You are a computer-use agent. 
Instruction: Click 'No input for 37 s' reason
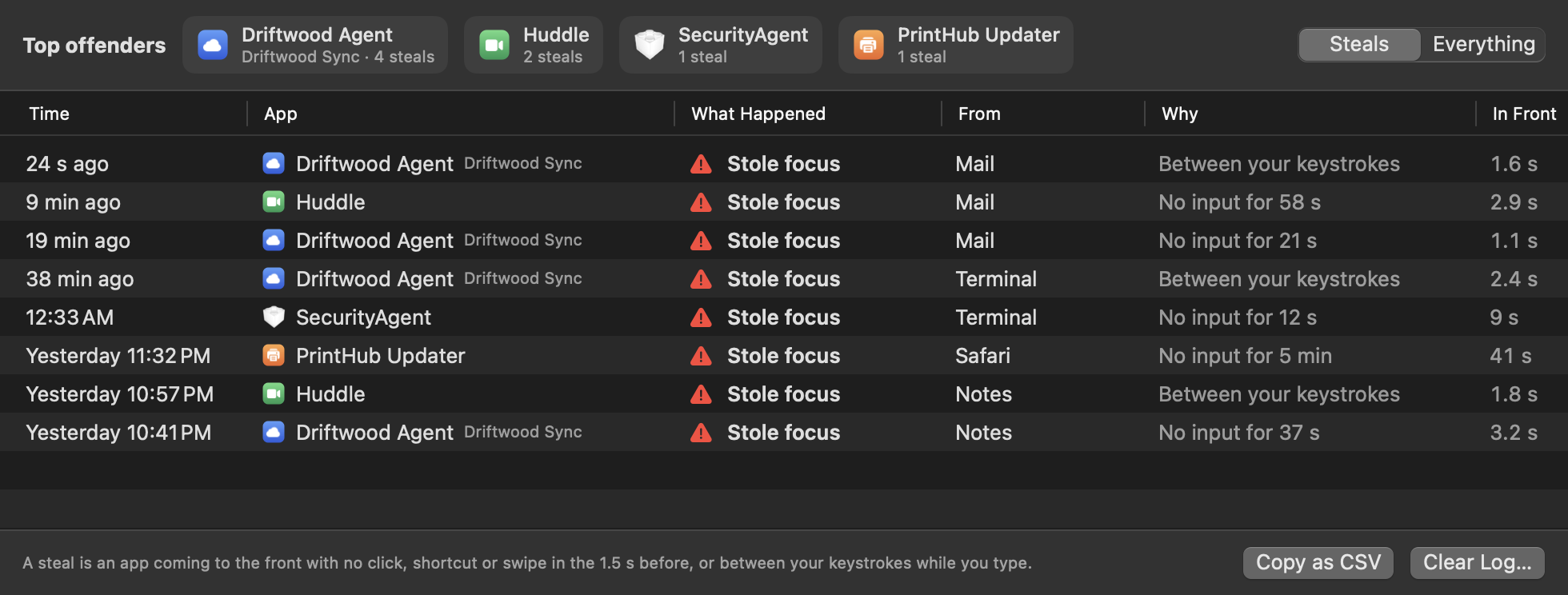[x=1239, y=433]
